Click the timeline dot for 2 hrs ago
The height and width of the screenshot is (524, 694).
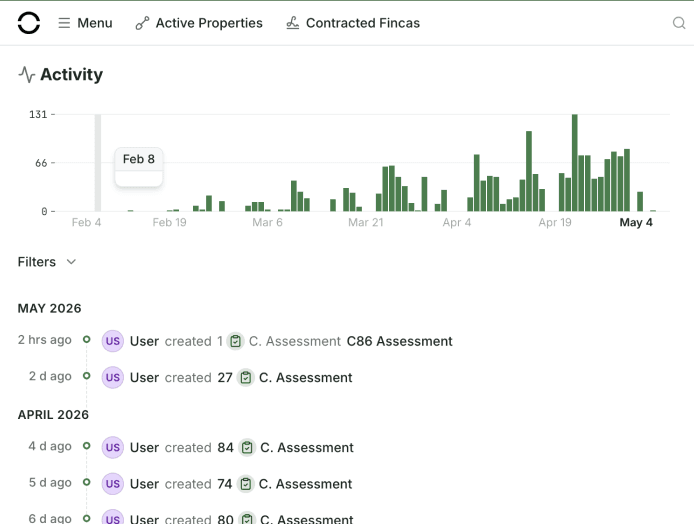point(87,339)
